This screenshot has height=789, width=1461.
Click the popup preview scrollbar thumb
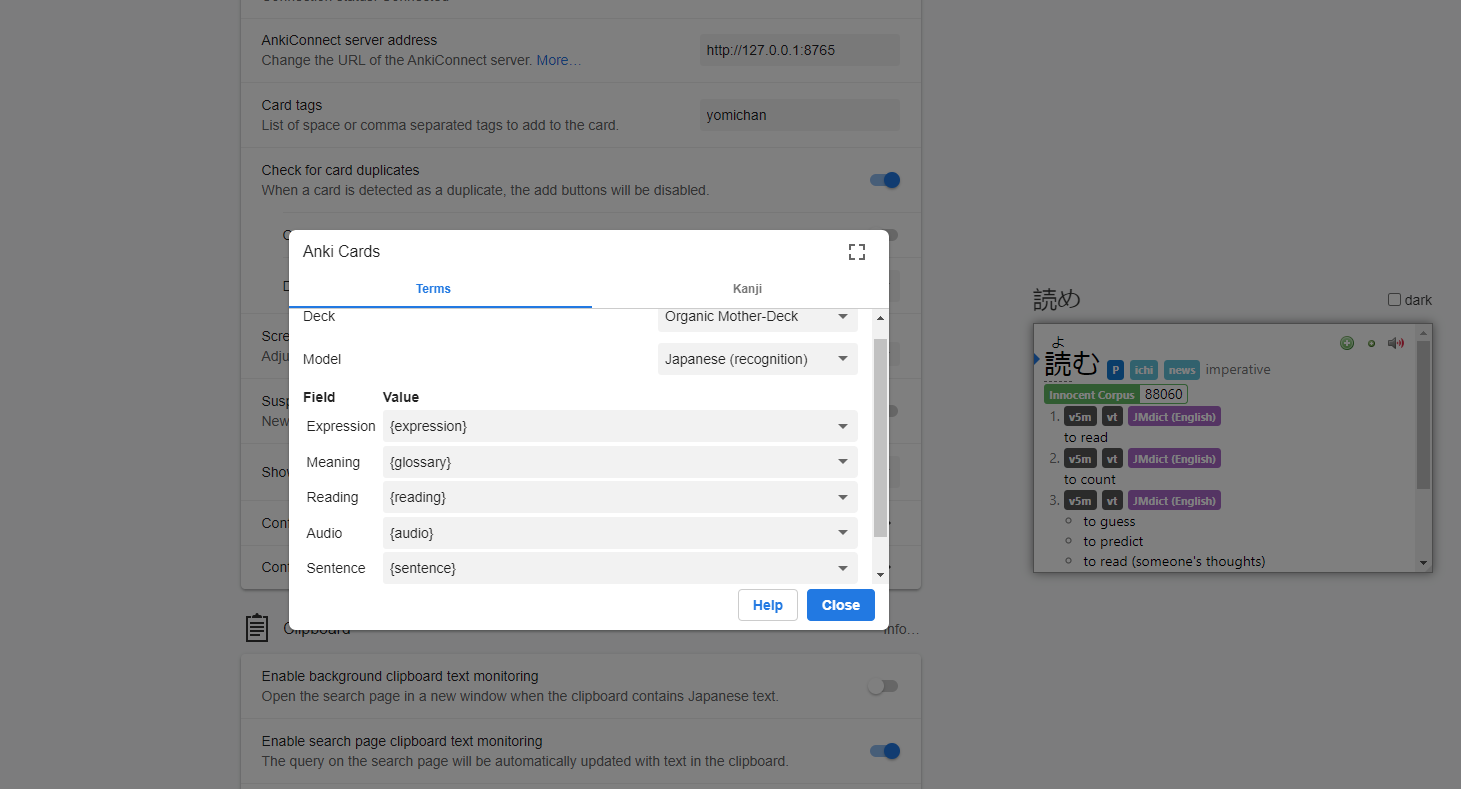coord(1424,415)
